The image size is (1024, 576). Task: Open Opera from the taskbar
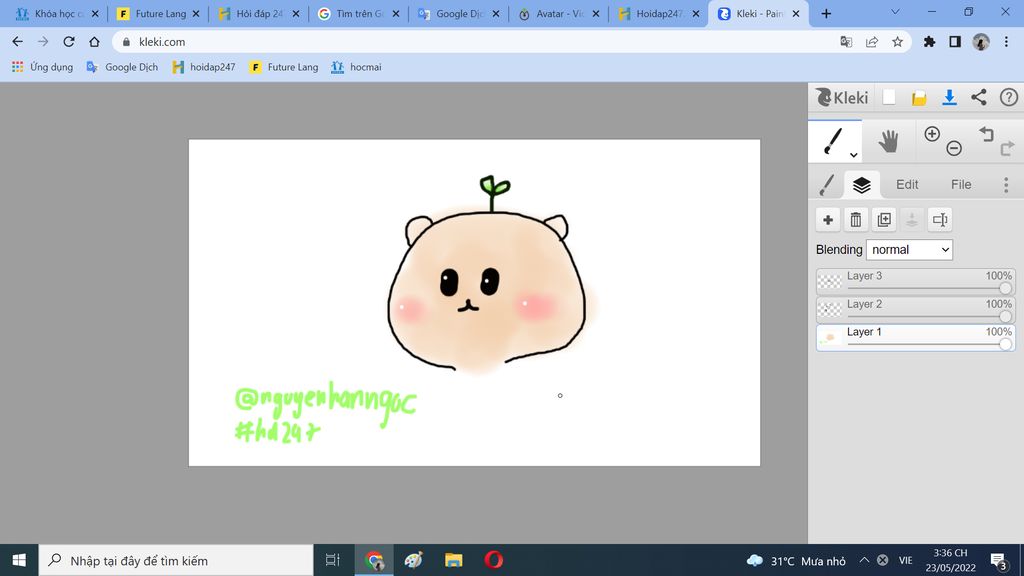pos(494,560)
